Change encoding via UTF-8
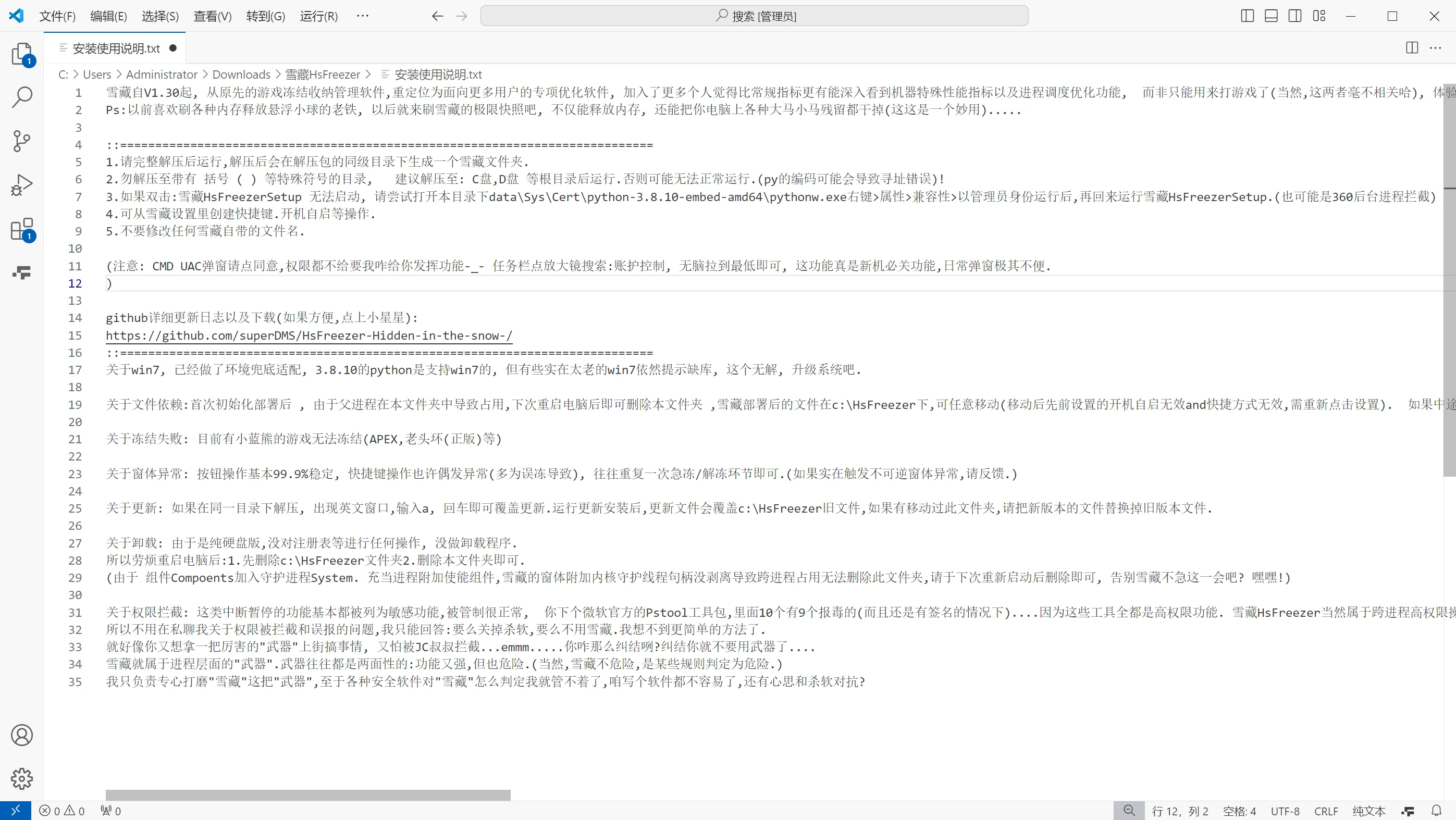This screenshot has width=1456, height=820. coord(1285,811)
